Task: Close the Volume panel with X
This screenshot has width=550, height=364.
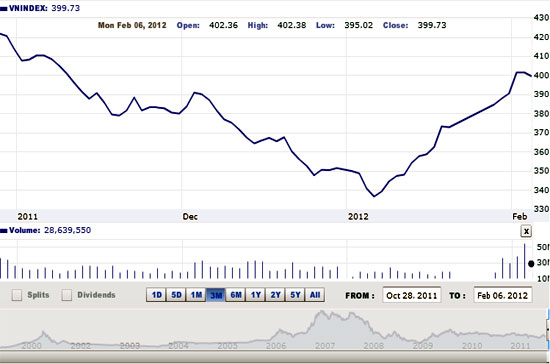Action: pyautogui.click(x=526, y=231)
